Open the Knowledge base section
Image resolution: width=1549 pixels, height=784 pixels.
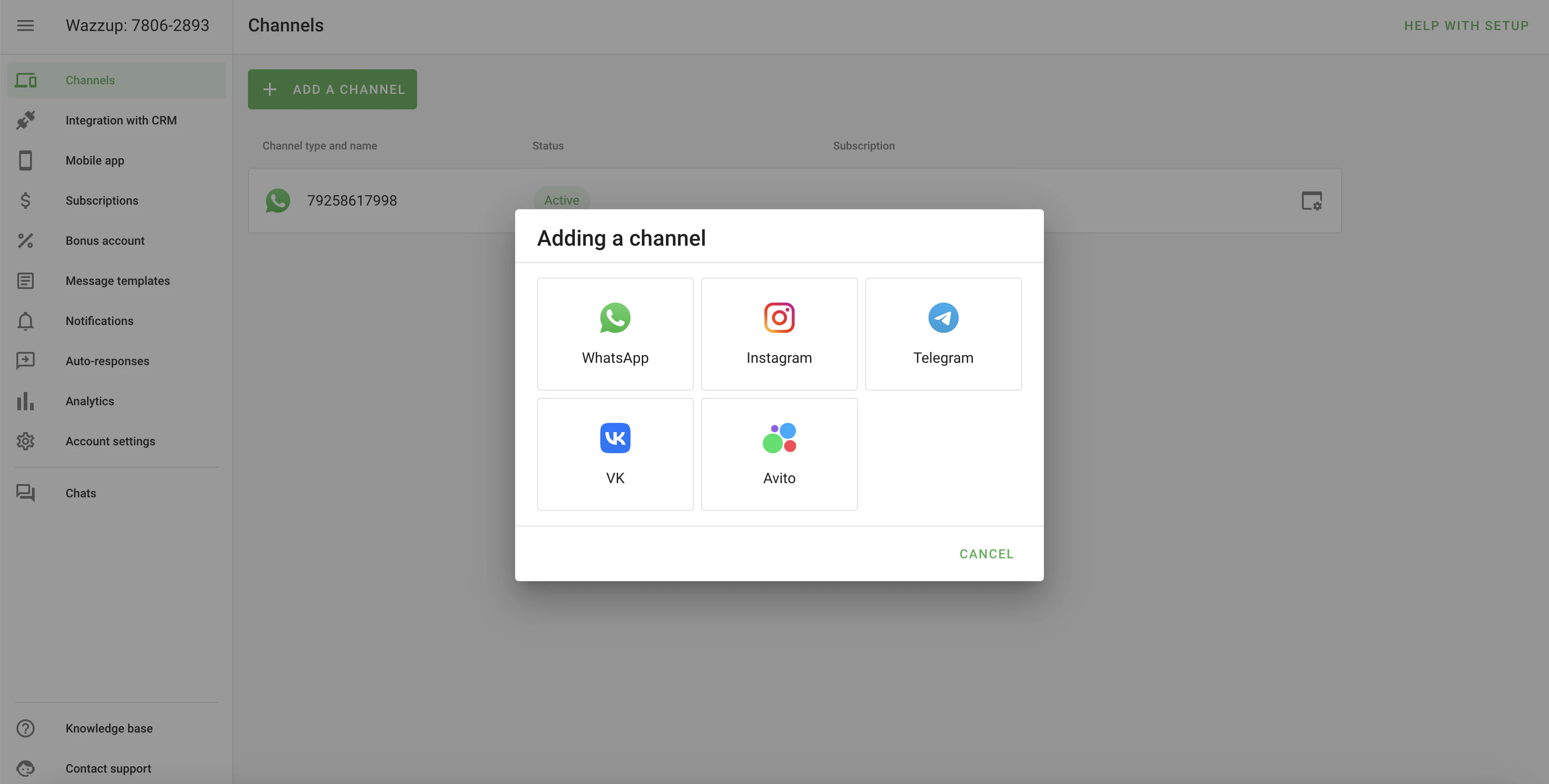pos(109,728)
